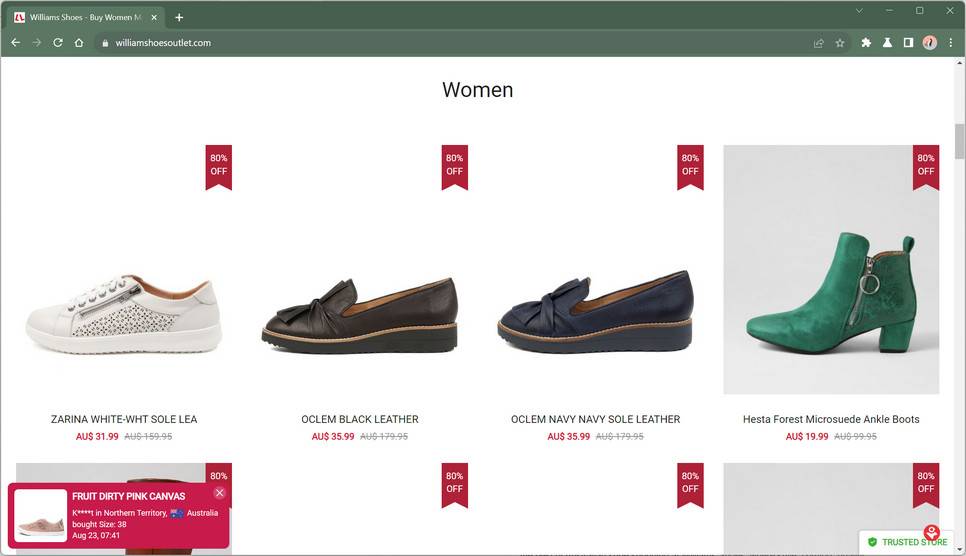
Task: Open FRUIT DIRTY PINK CANVAS popup title
Action: 129,496
